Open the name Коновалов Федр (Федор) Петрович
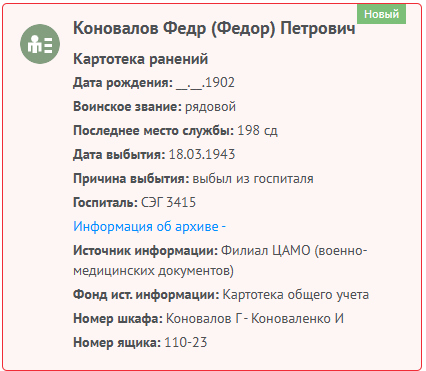 click(214, 28)
